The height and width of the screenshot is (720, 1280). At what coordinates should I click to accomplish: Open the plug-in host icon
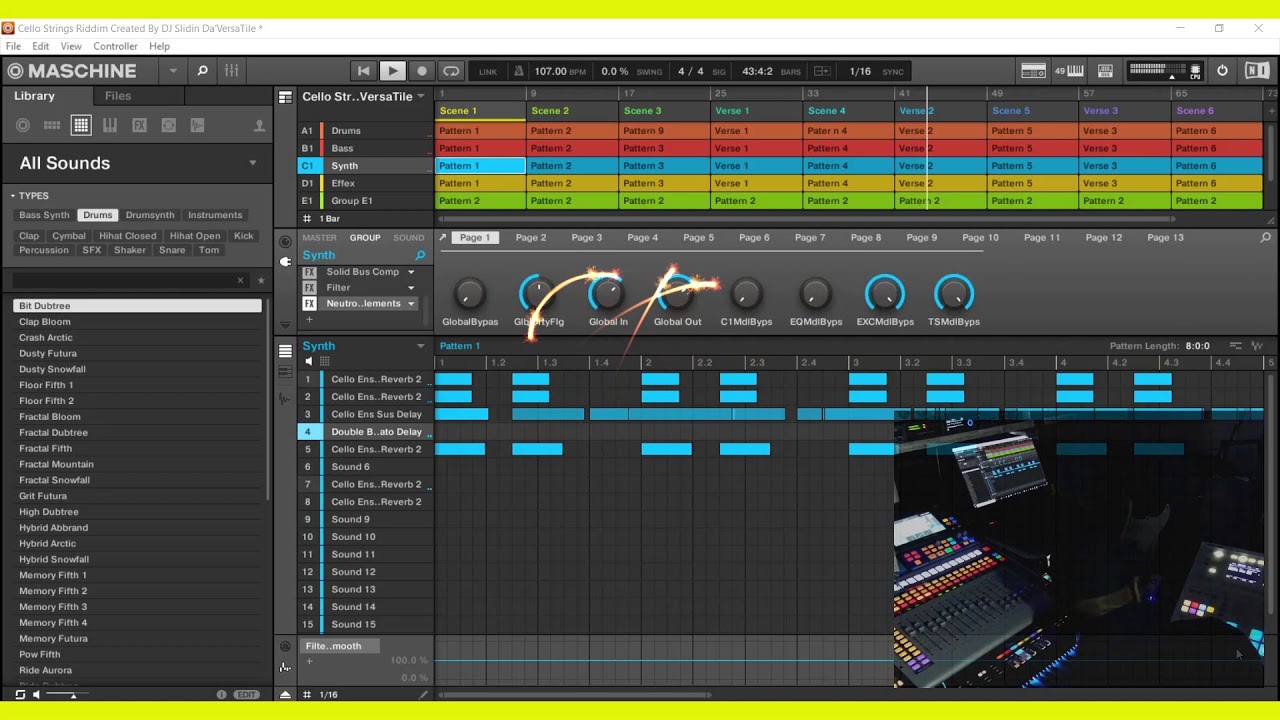click(x=1105, y=71)
